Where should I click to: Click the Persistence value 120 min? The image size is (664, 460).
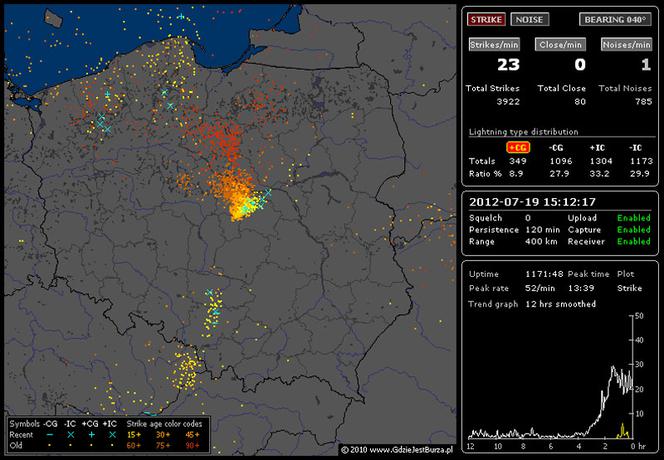coord(542,230)
